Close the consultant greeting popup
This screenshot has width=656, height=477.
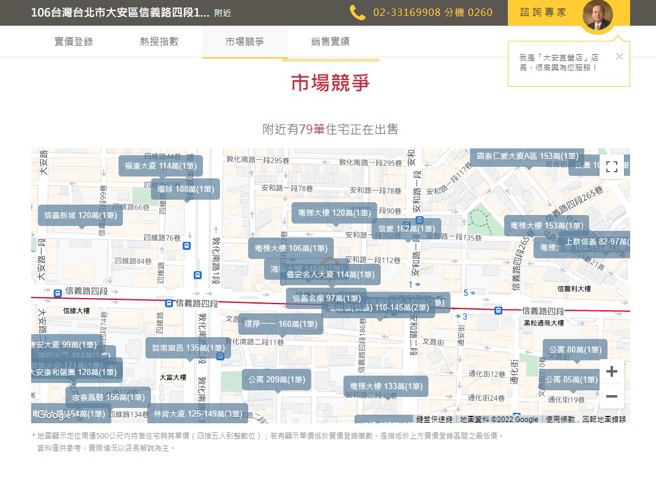(x=620, y=56)
